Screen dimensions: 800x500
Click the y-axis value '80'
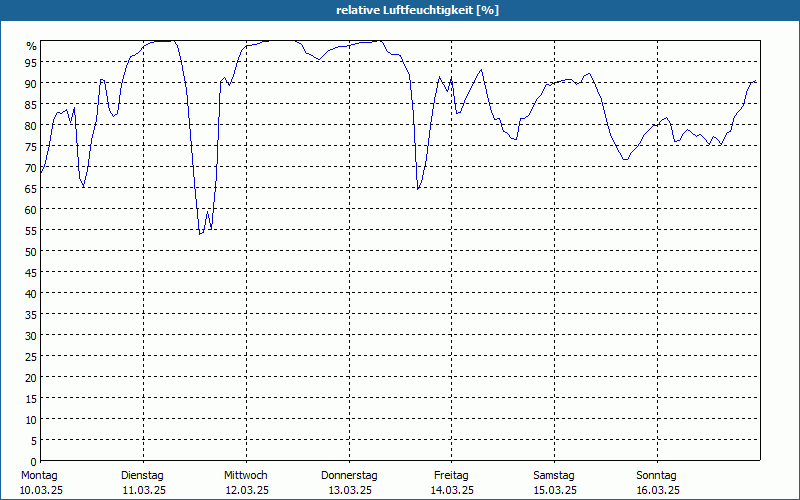click(x=31, y=126)
